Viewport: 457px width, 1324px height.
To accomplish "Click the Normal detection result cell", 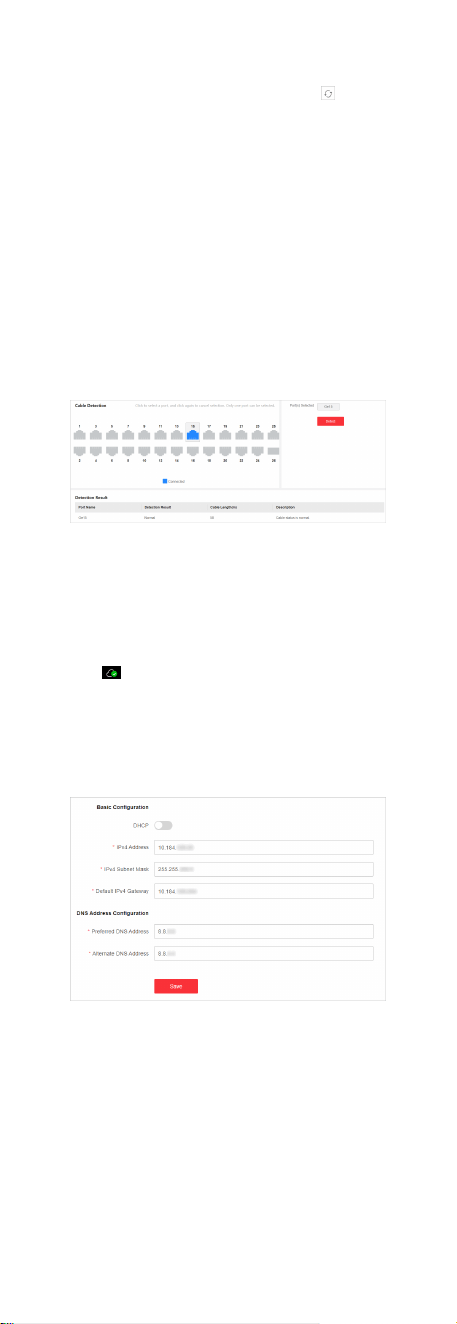I will coord(150,518).
